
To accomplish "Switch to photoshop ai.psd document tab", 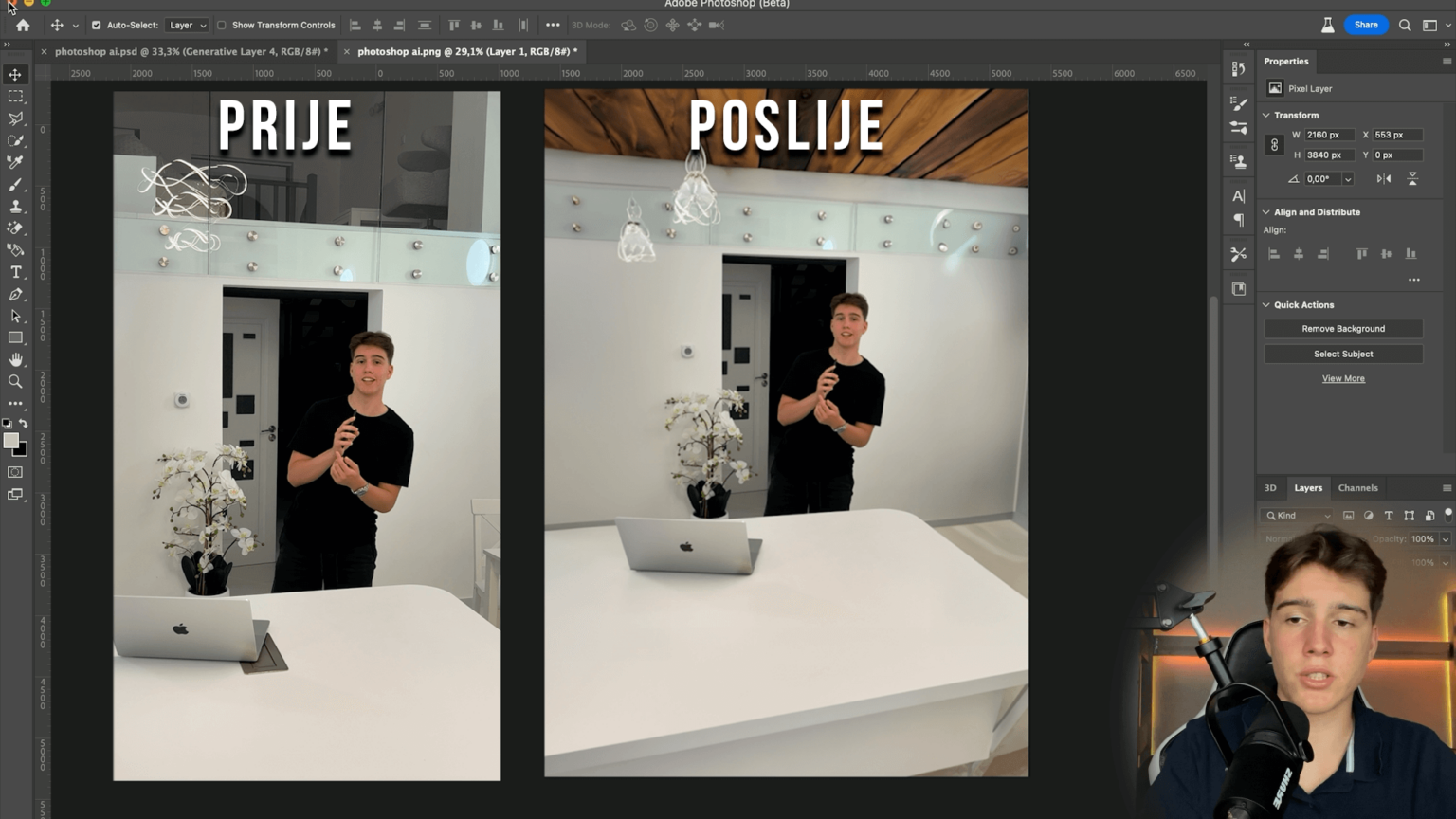I will pyautogui.click(x=191, y=51).
